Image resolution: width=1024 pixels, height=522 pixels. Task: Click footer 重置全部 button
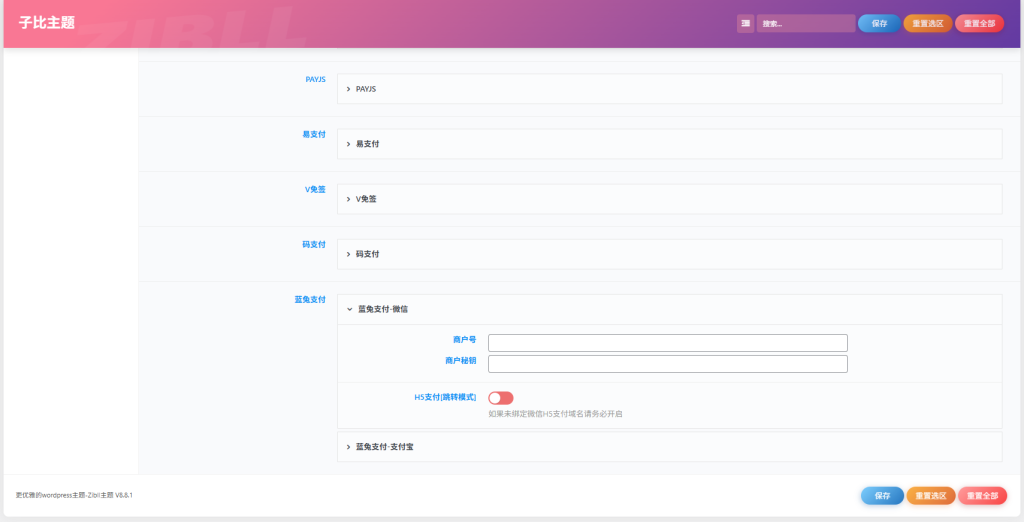[982, 496]
